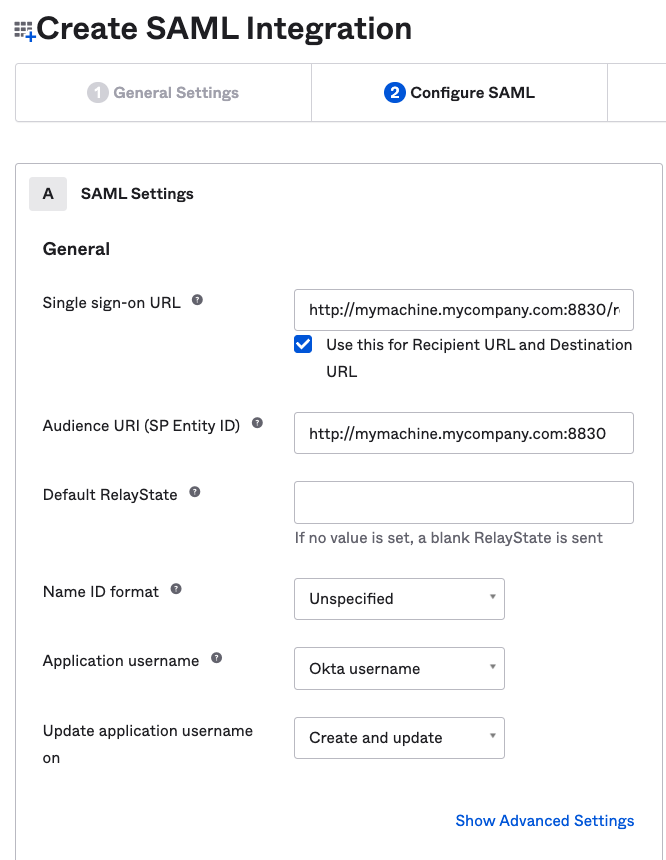666x860 pixels.
Task: Open the Name ID format dropdown
Action: 399,599
